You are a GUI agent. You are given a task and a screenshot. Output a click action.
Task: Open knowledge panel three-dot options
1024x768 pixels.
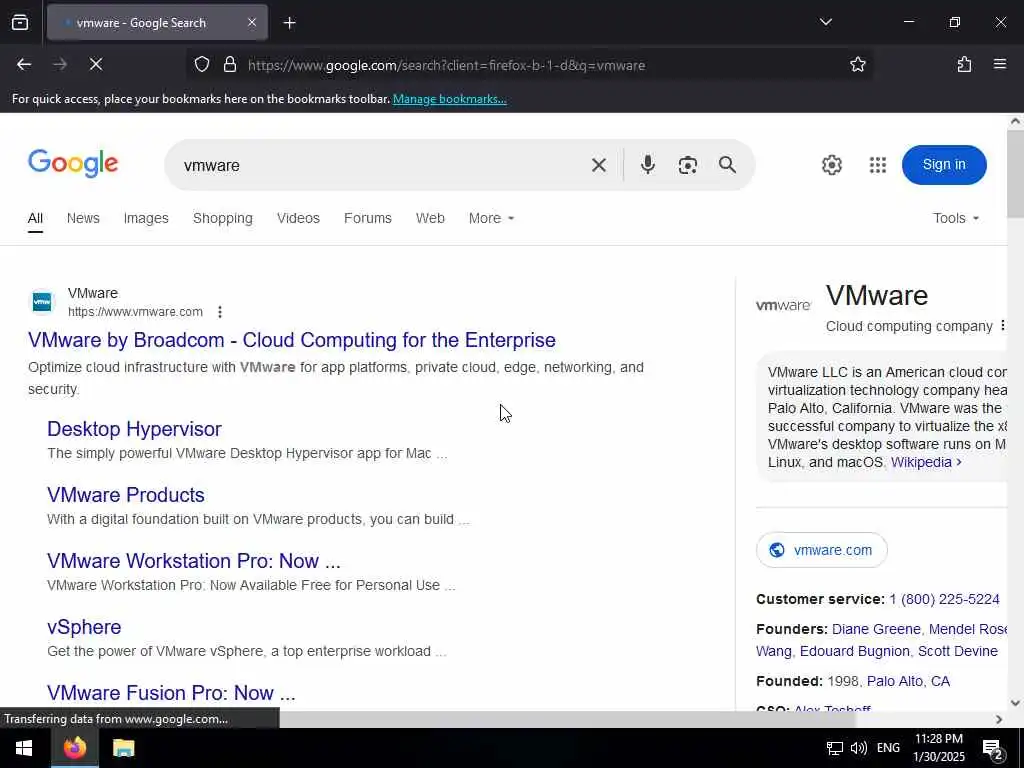pos(1002,325)
